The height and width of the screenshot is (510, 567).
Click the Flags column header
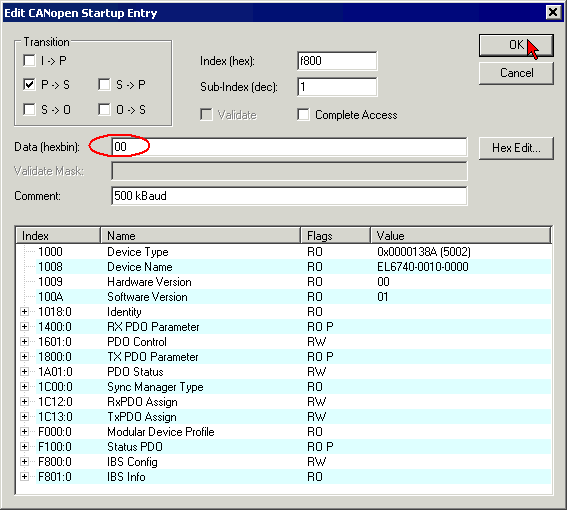pyautogui.click(x=336, y=236)
